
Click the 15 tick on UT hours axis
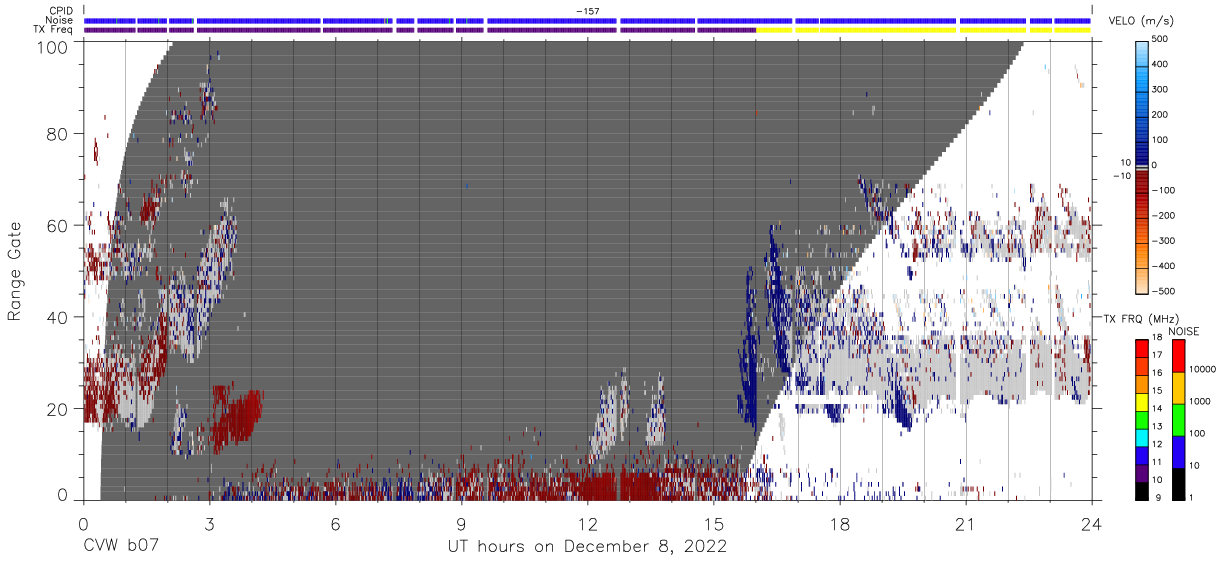pos(713,523)
